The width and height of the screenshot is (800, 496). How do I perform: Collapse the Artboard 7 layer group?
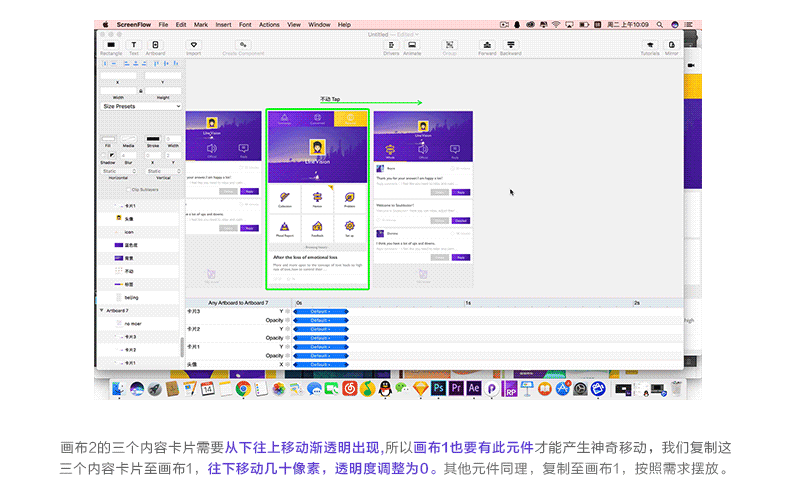(x=102, y=310)
